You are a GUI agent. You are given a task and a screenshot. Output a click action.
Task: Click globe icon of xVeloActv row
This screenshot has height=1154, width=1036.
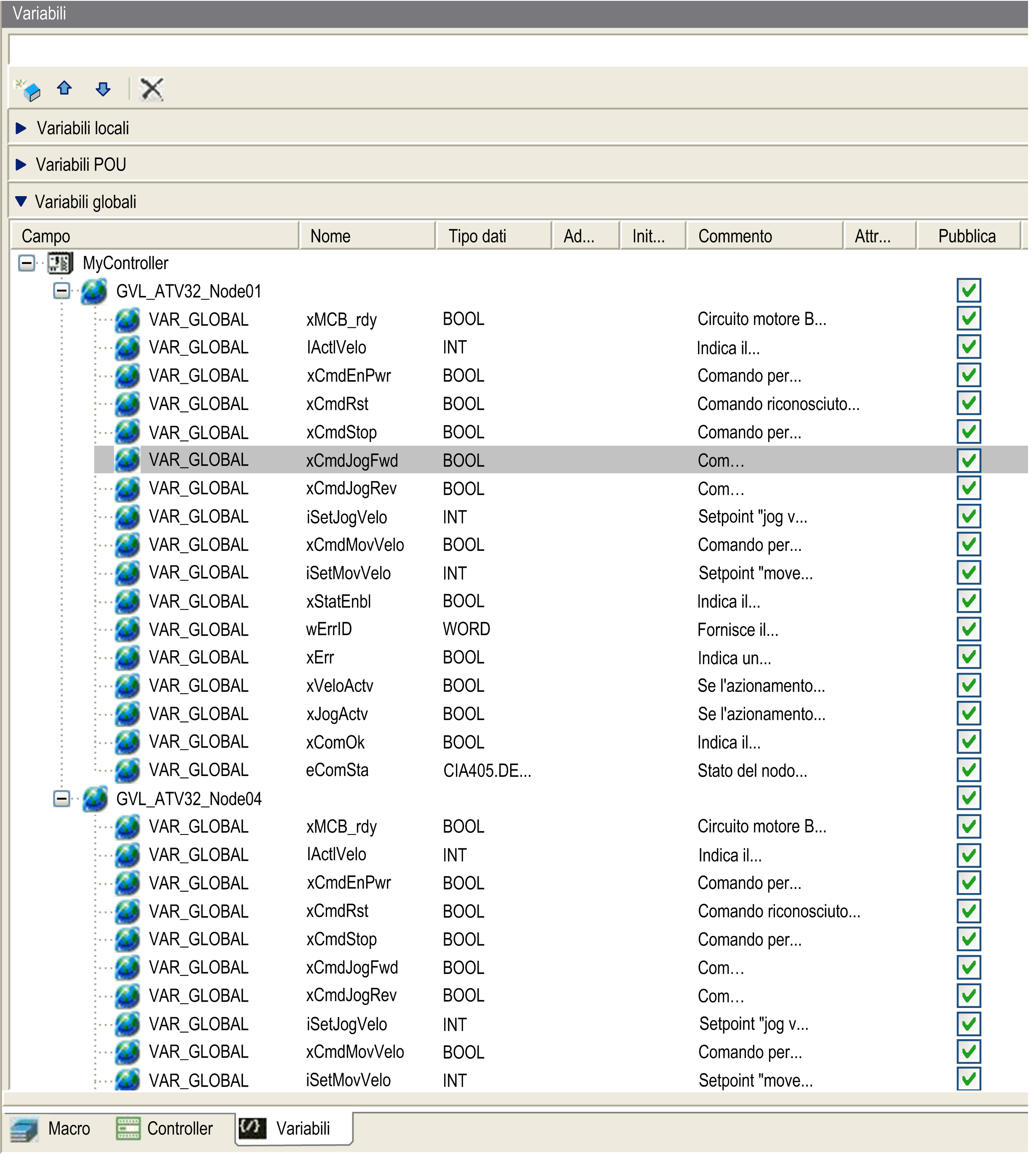128,686
